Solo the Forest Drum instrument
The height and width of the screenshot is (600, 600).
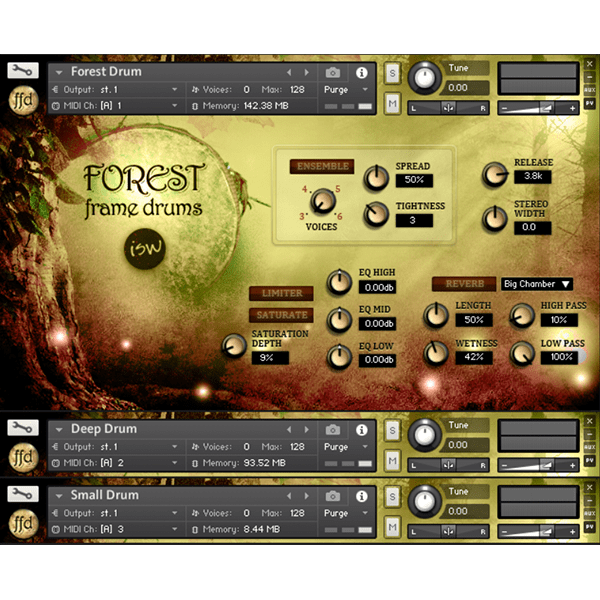pyautogui.click(x=392, y=73)
